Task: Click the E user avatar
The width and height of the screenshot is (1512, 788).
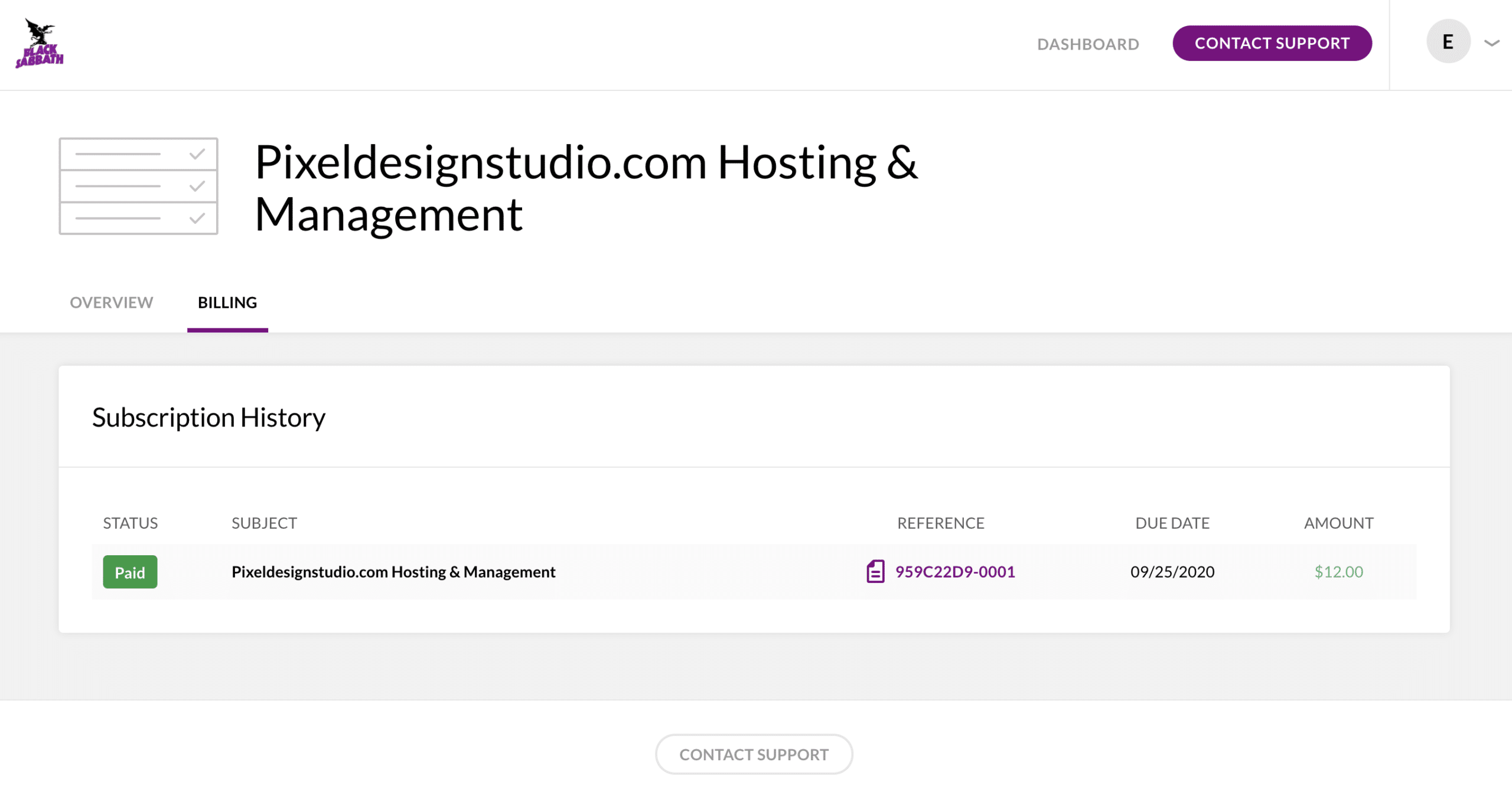Action: pos(1448,42)
